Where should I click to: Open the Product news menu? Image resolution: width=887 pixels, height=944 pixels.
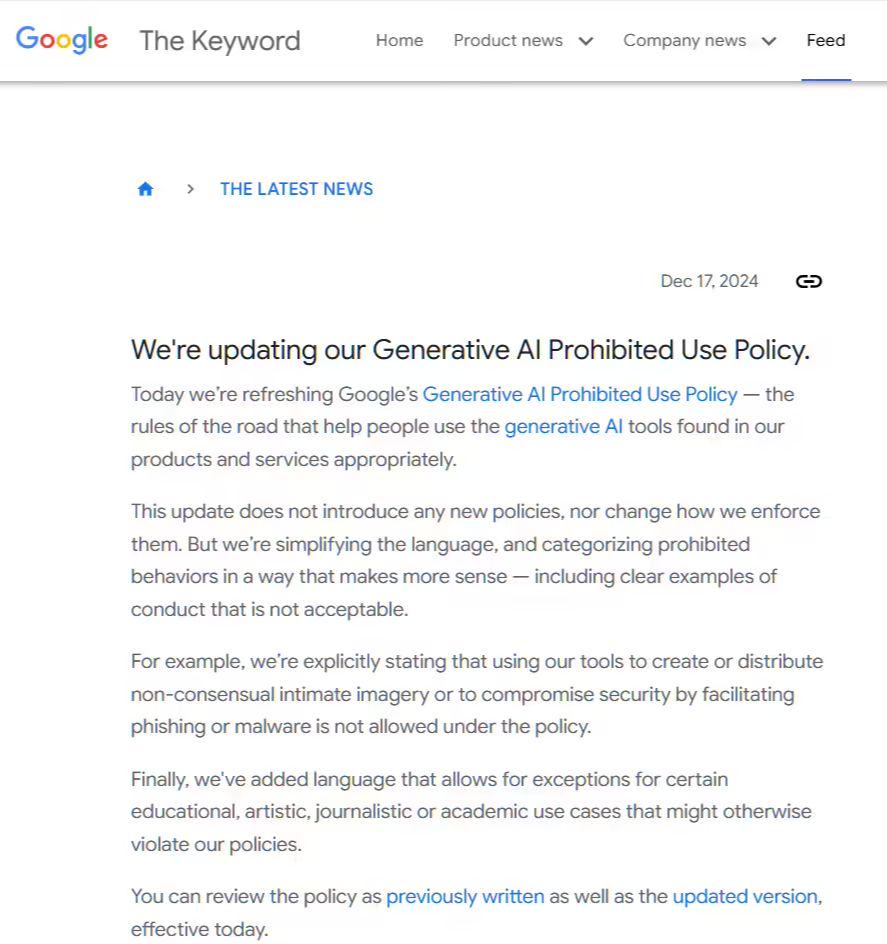coord(508,41)
